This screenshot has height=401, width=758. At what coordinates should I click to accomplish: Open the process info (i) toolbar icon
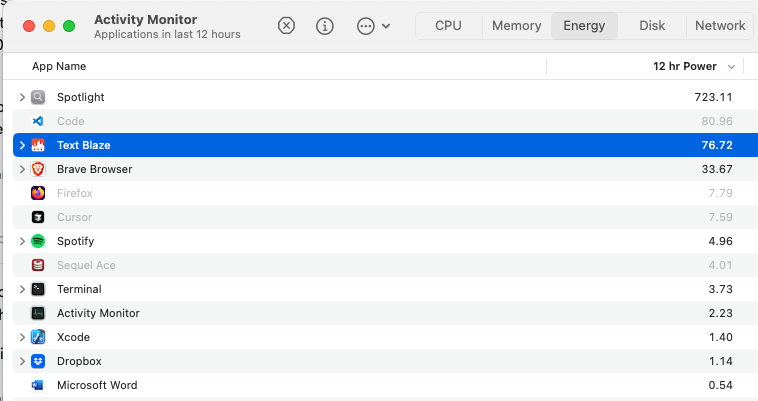325,26
